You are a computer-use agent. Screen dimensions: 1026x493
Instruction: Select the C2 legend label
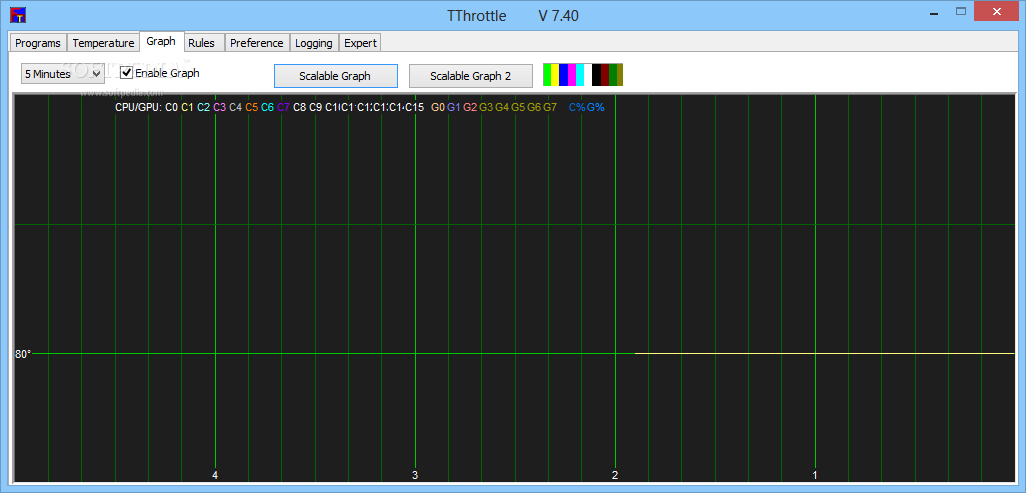coord(203,107)
